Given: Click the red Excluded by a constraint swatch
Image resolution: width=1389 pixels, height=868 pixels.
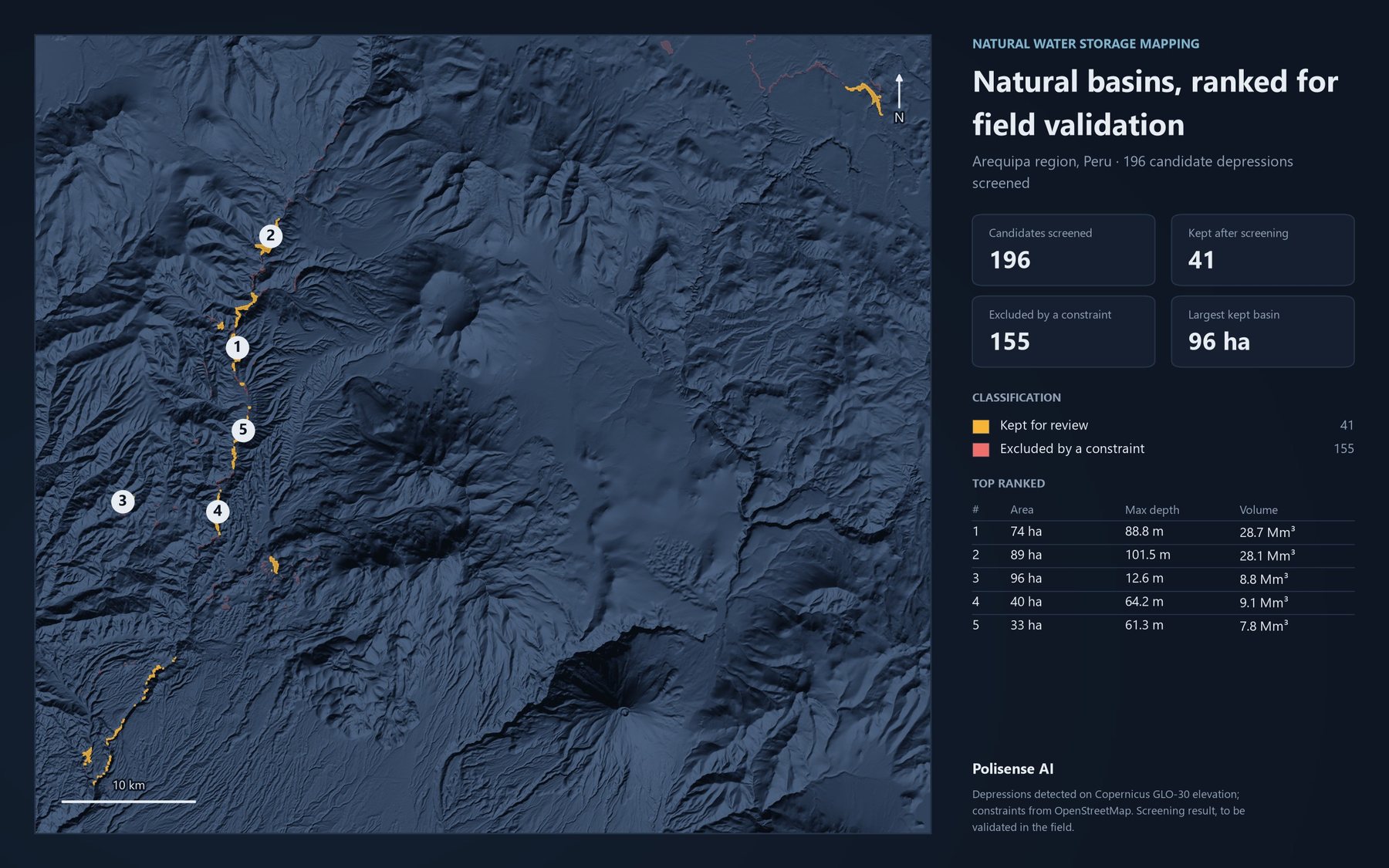Looking at the screenshot, I should pos(981,449).
